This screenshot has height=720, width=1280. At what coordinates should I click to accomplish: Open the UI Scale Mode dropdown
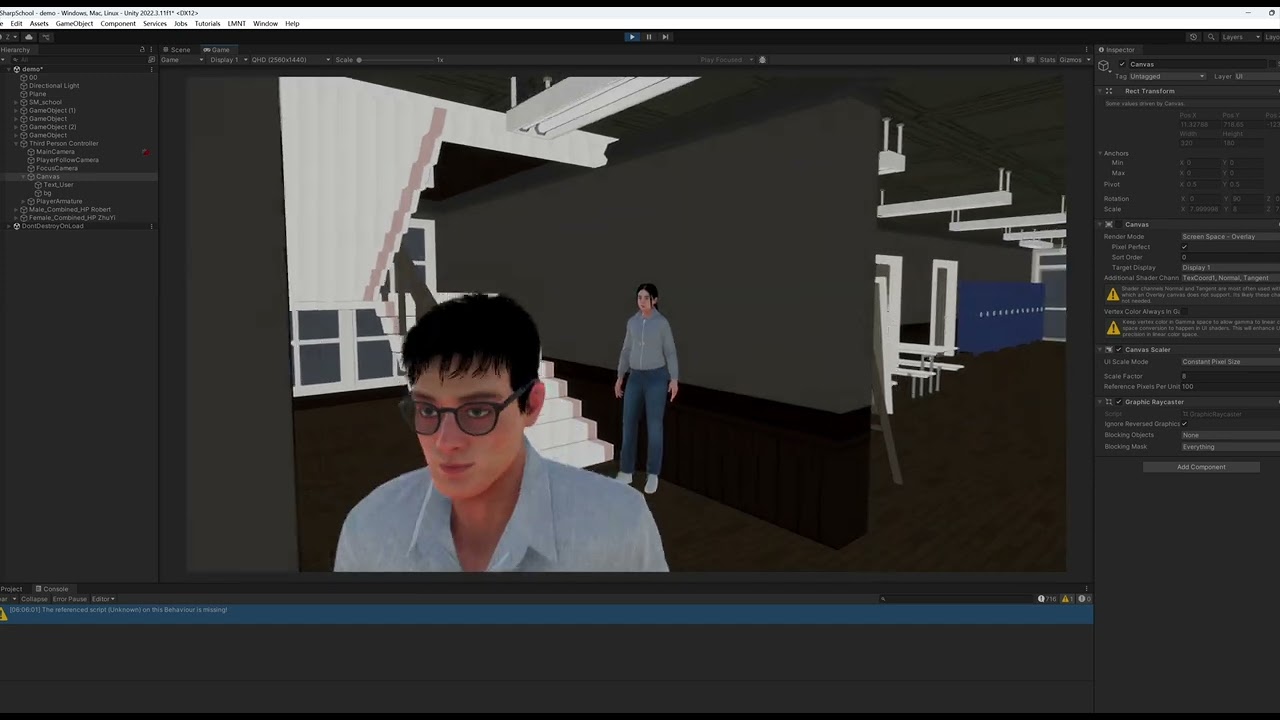pyautogui.click(x=1230, y=362)
